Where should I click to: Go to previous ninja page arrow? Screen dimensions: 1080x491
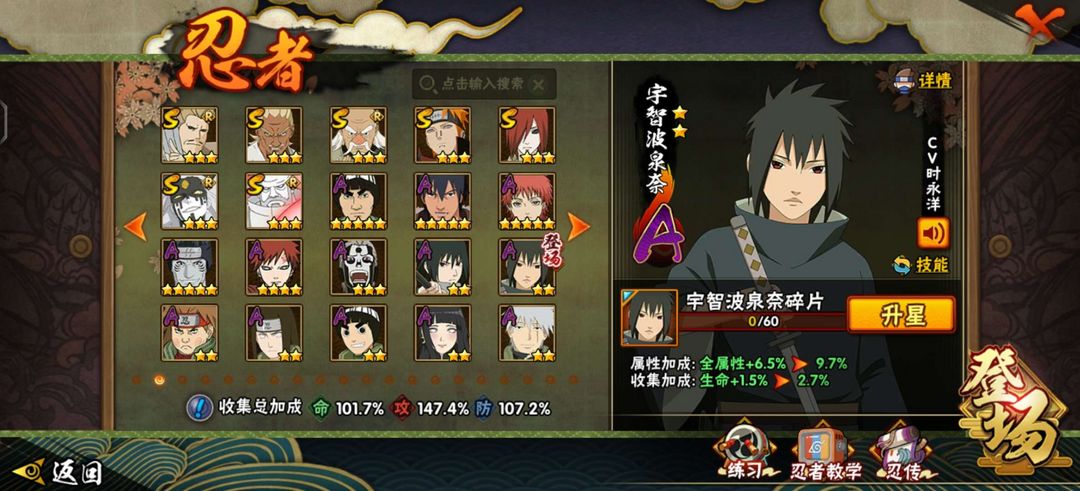pos(136,227)
